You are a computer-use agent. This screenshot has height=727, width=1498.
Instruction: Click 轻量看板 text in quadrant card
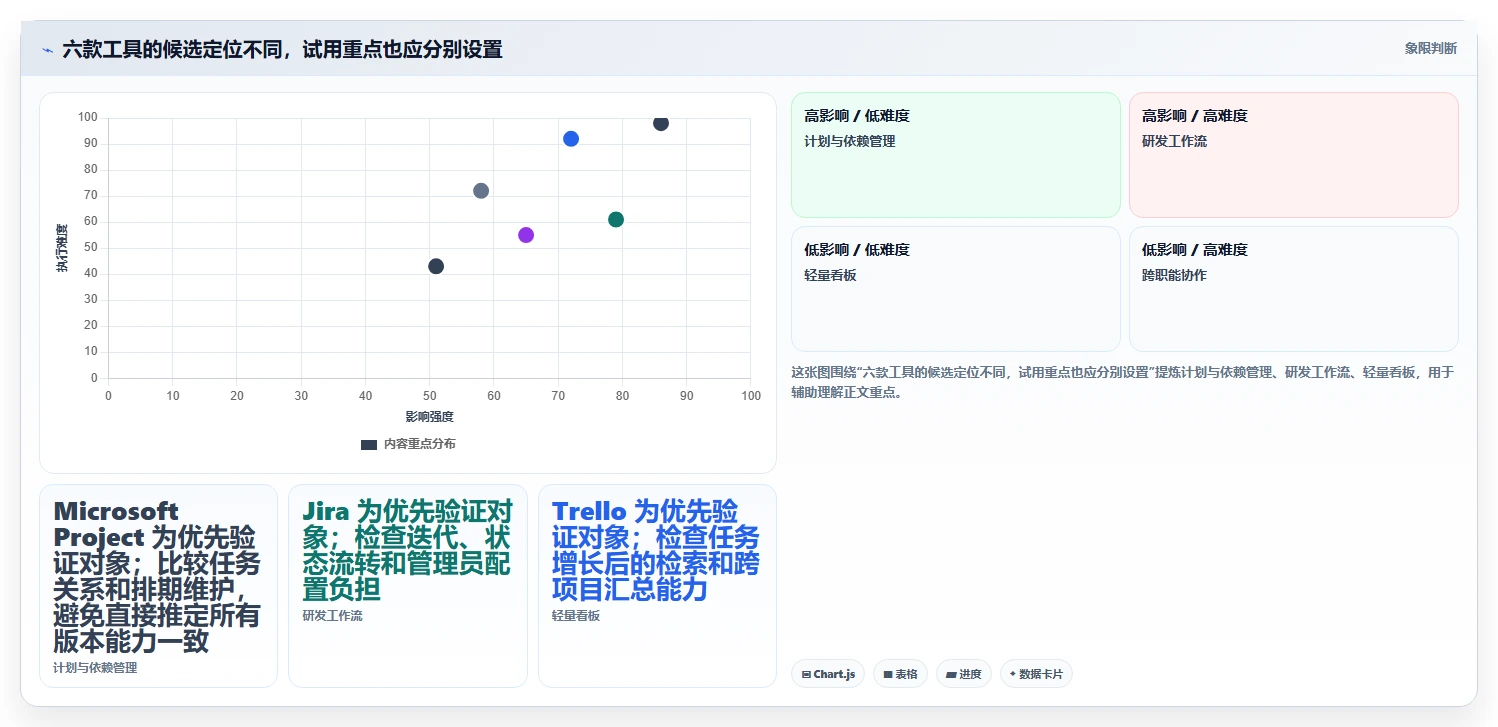pos(830,275)
